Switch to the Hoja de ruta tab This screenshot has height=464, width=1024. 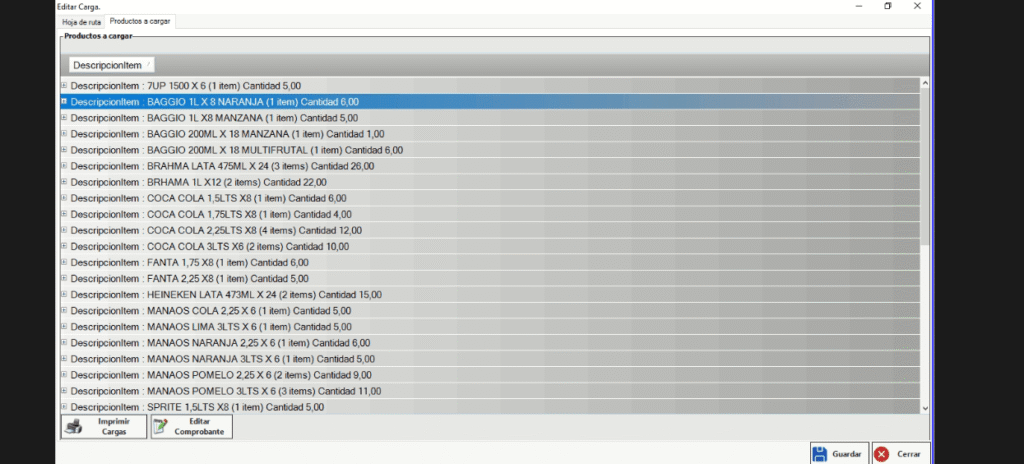point(82,21)
